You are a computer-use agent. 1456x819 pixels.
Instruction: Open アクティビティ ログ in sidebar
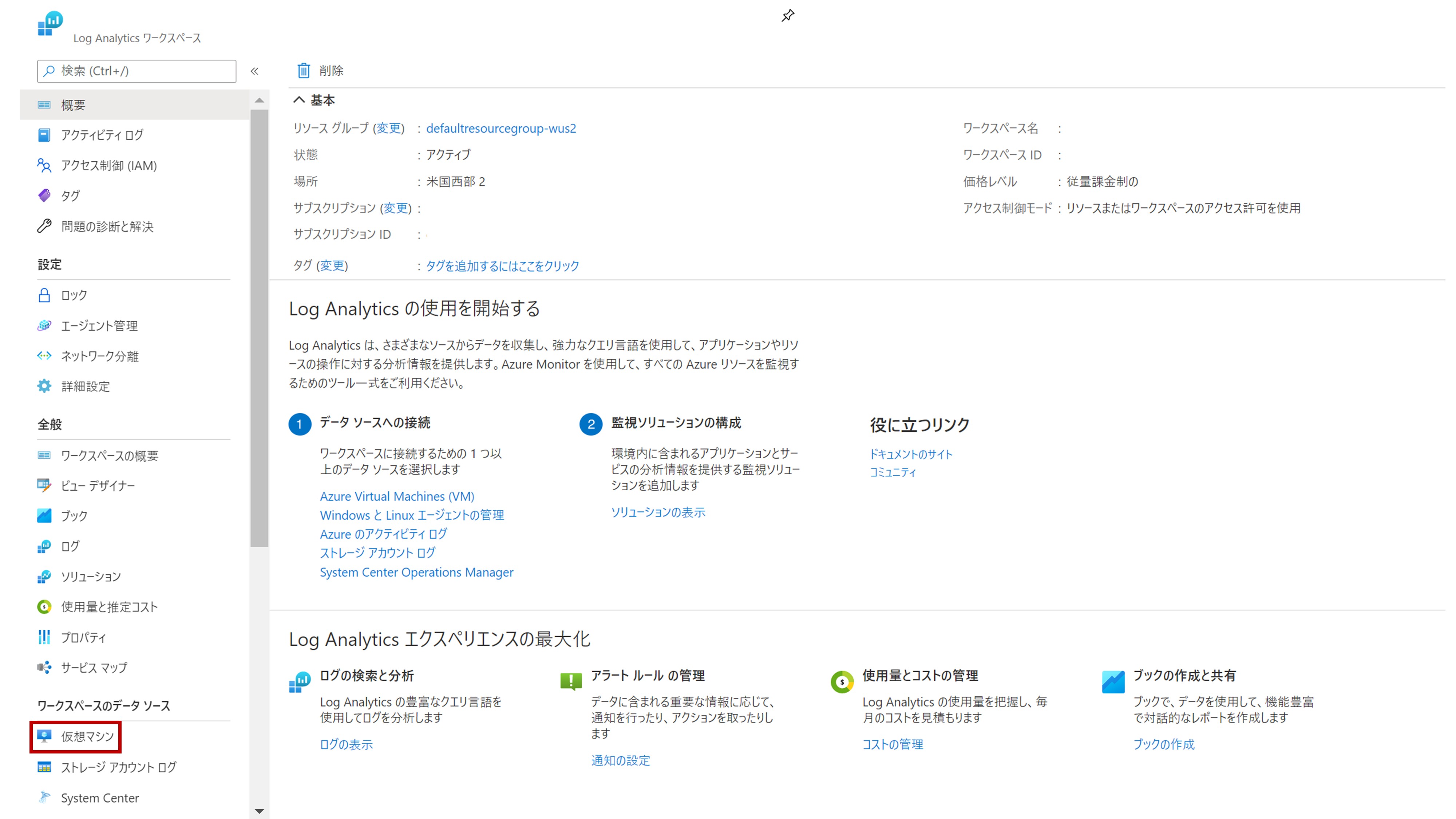(102, 135)
